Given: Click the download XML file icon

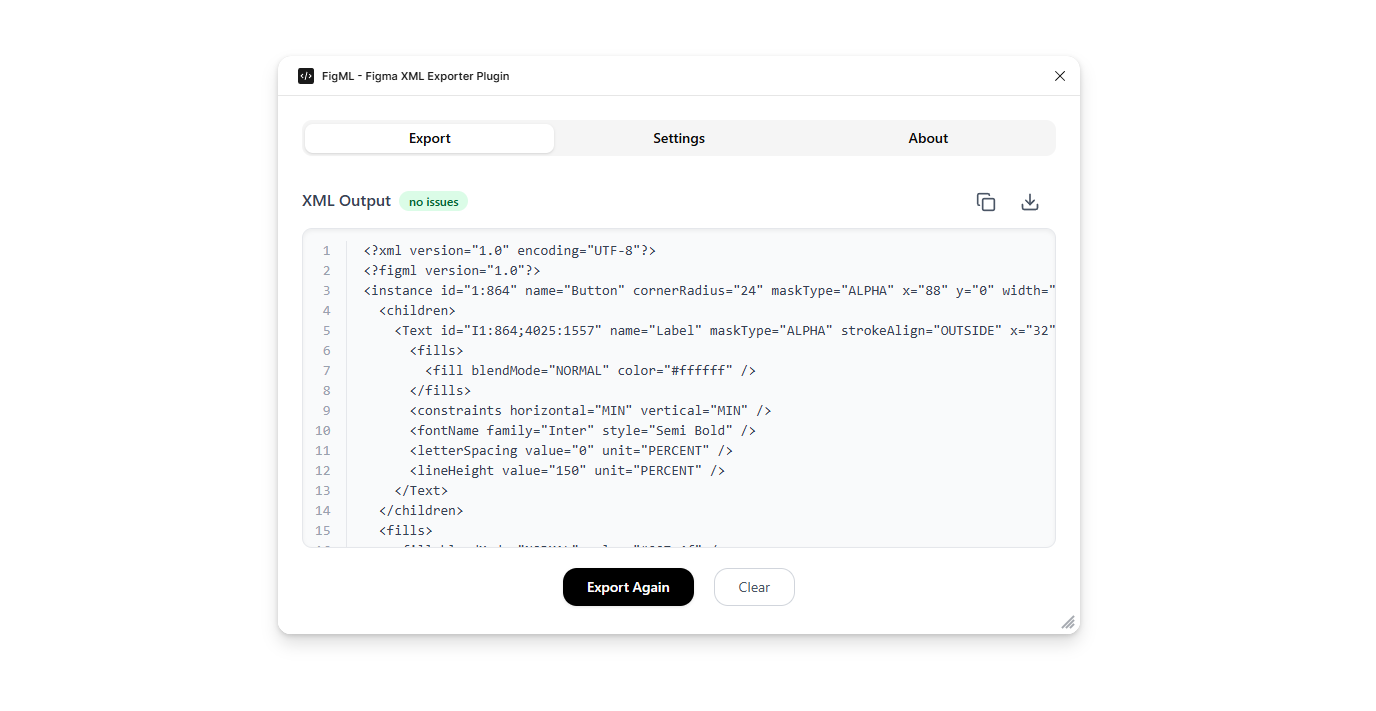Looking at the screenshot, I should pos(1029,201).
